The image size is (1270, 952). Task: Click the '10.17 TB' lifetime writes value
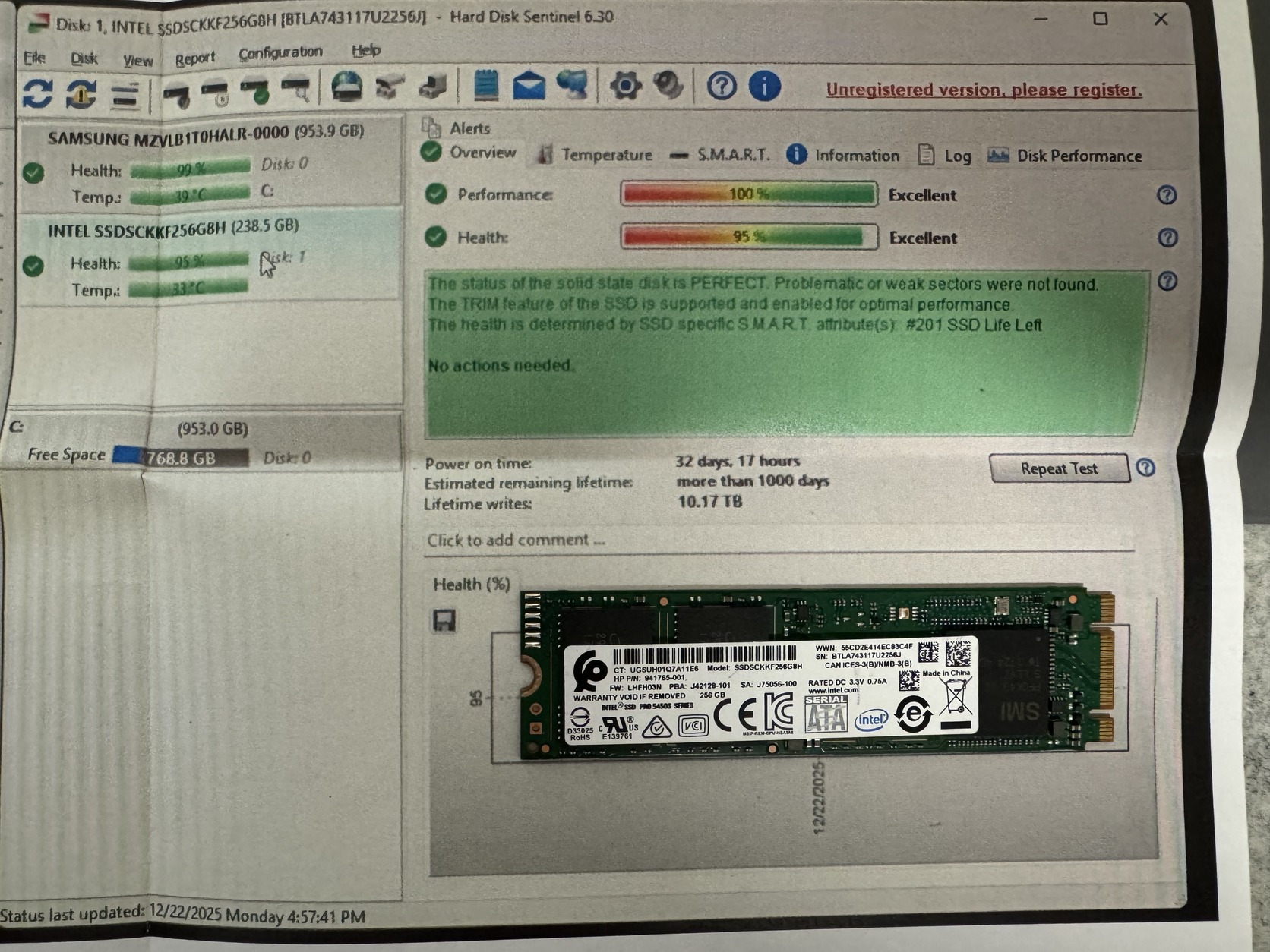pos(710,502)
